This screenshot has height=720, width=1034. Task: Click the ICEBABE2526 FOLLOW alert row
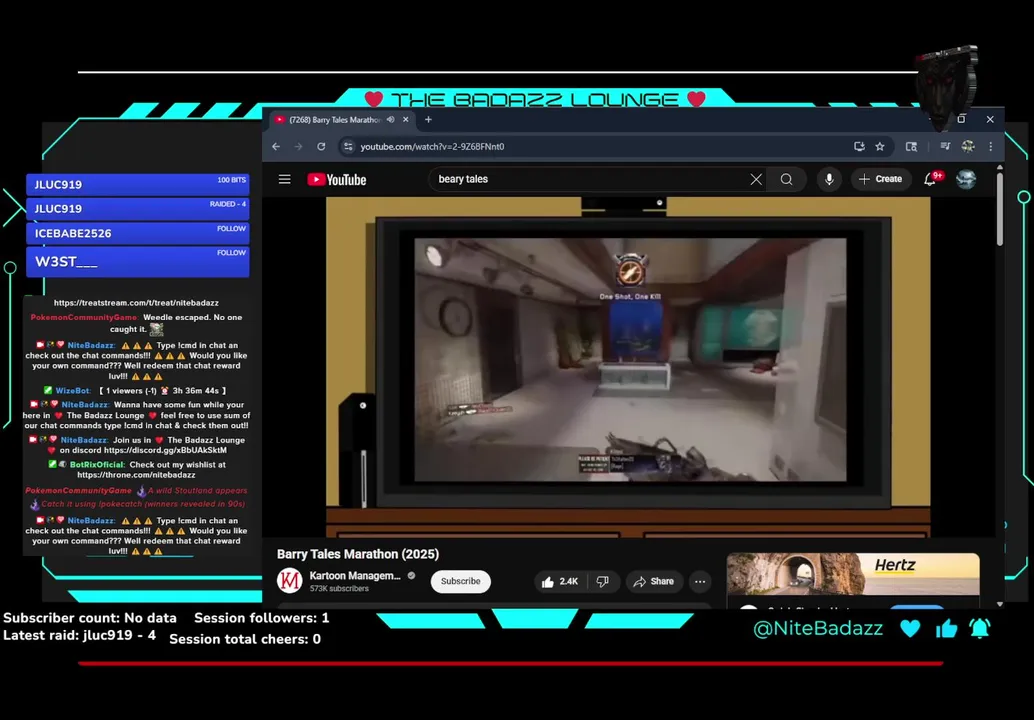coord(138,233)
